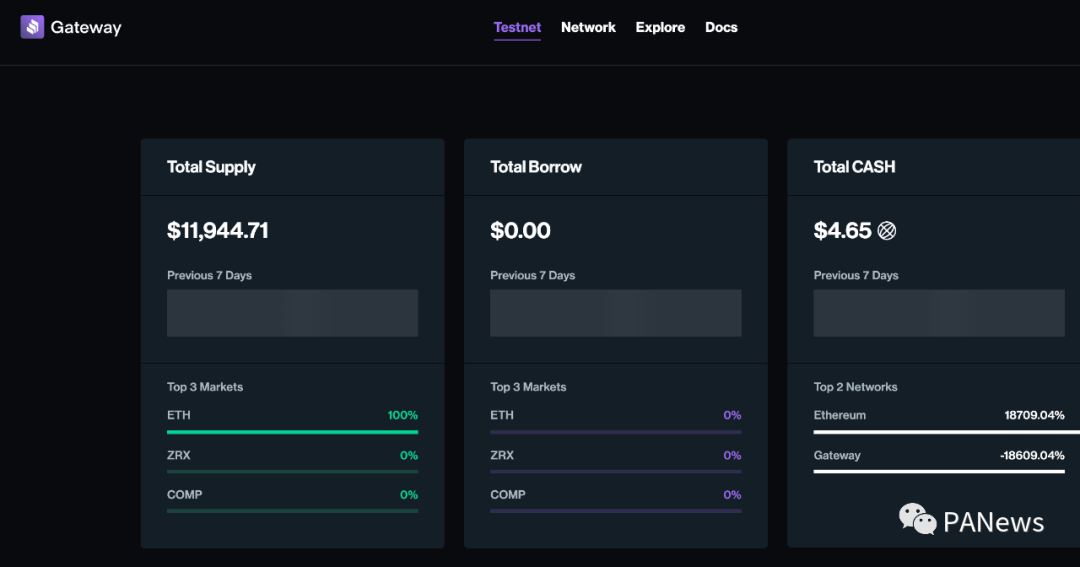Click the WeChat icon in the PANews watermark
The height and width of the screenshot is (567, 1080).
pyautogui.click(x=917, y=519)
